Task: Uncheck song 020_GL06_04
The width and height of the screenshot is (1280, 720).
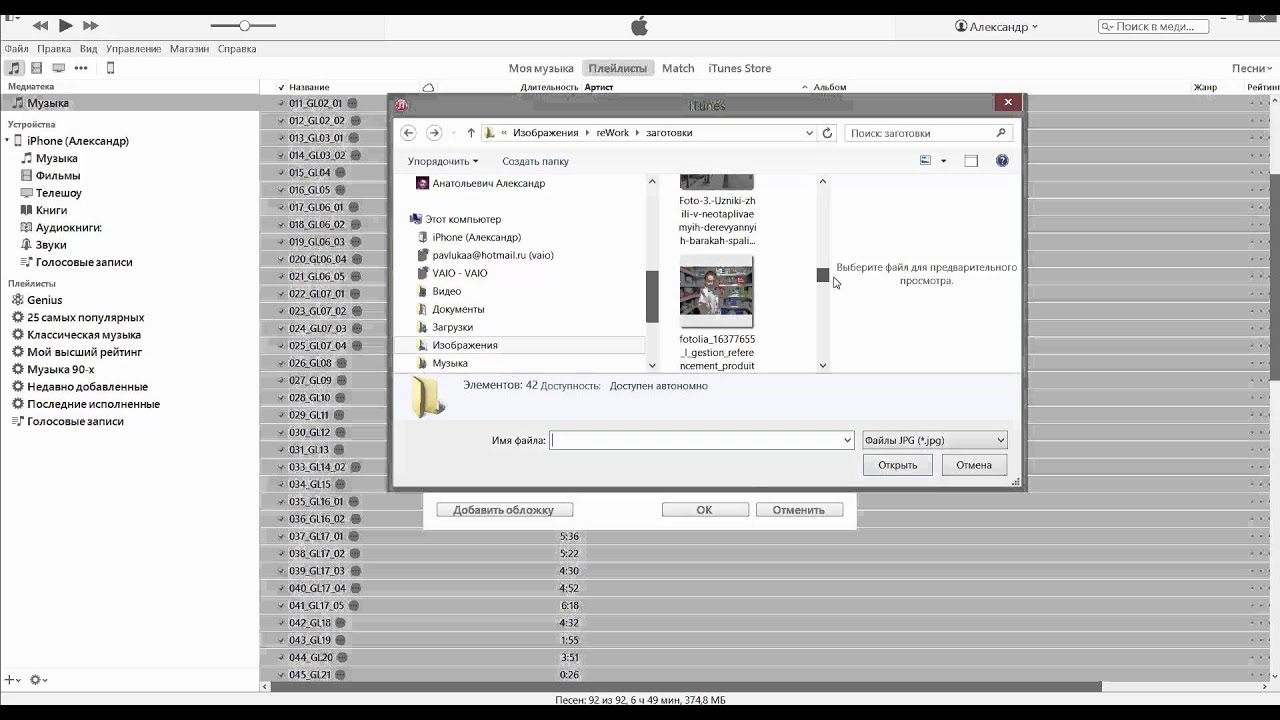Action: [282, 259]
